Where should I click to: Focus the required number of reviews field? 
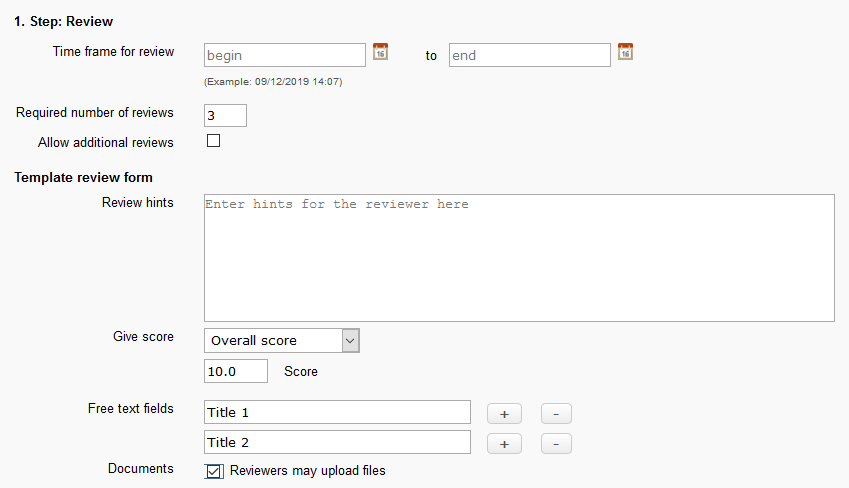pyautogui.click(x=225, y=115)
